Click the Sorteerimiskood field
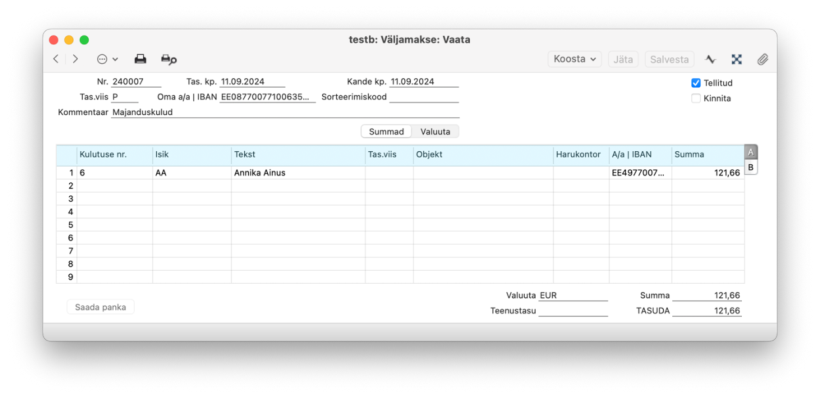This screenshot has height=398, width=820. point(424,97)
